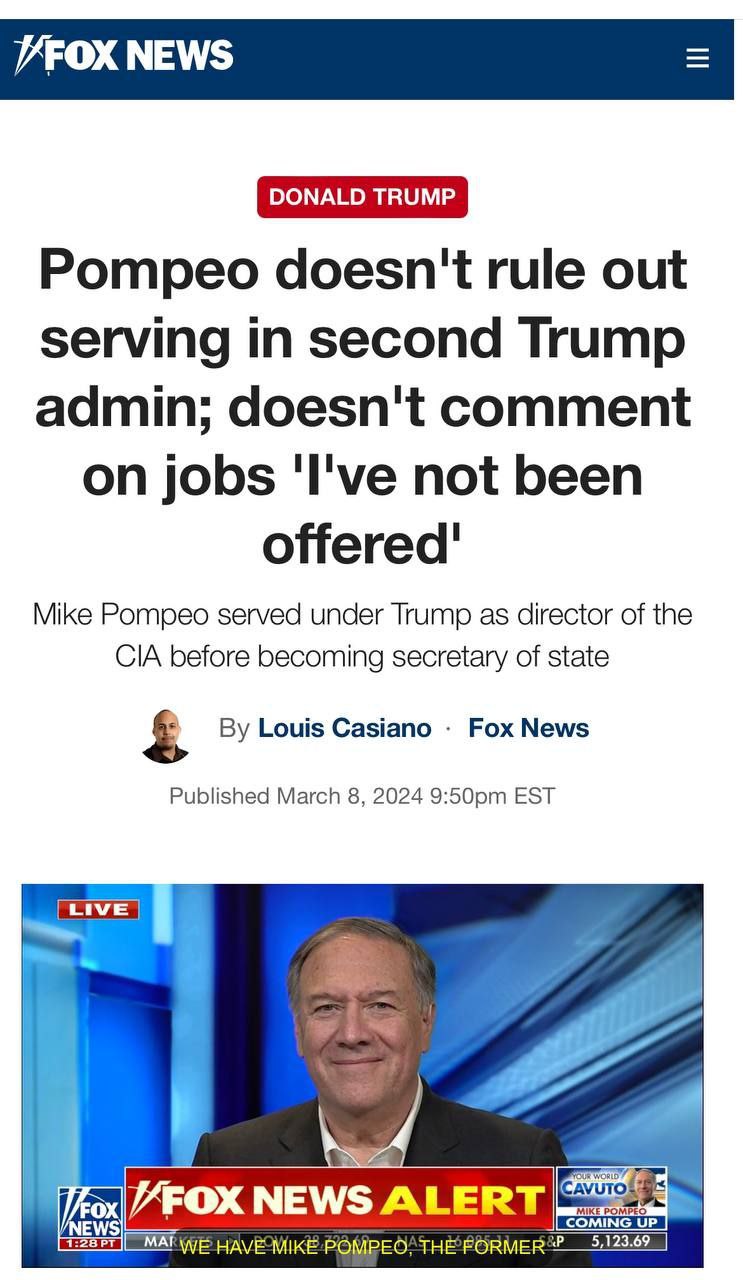Click the 1:28 PT time indicator
Image resolution: width=743 pixels, height=1280 pixels.
coord(90,1243)
